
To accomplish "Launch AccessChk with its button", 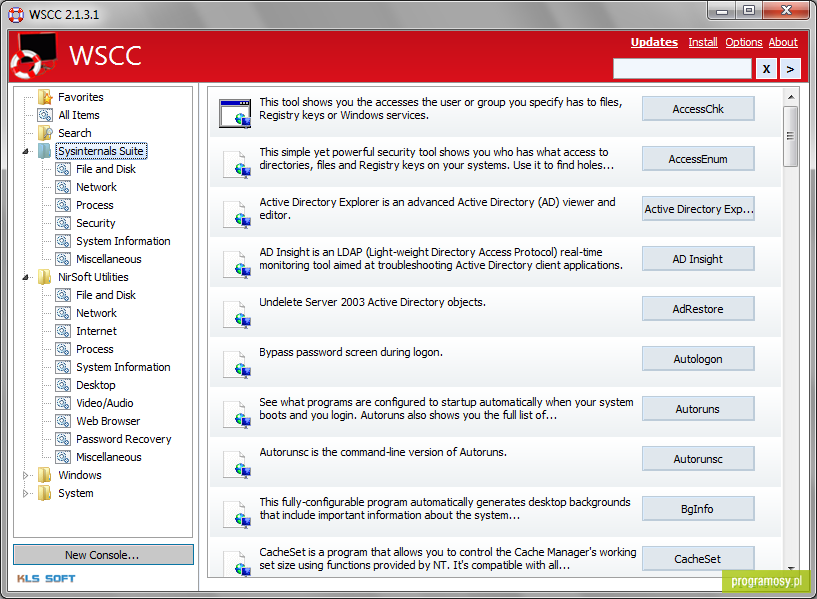I will point(698,109).
